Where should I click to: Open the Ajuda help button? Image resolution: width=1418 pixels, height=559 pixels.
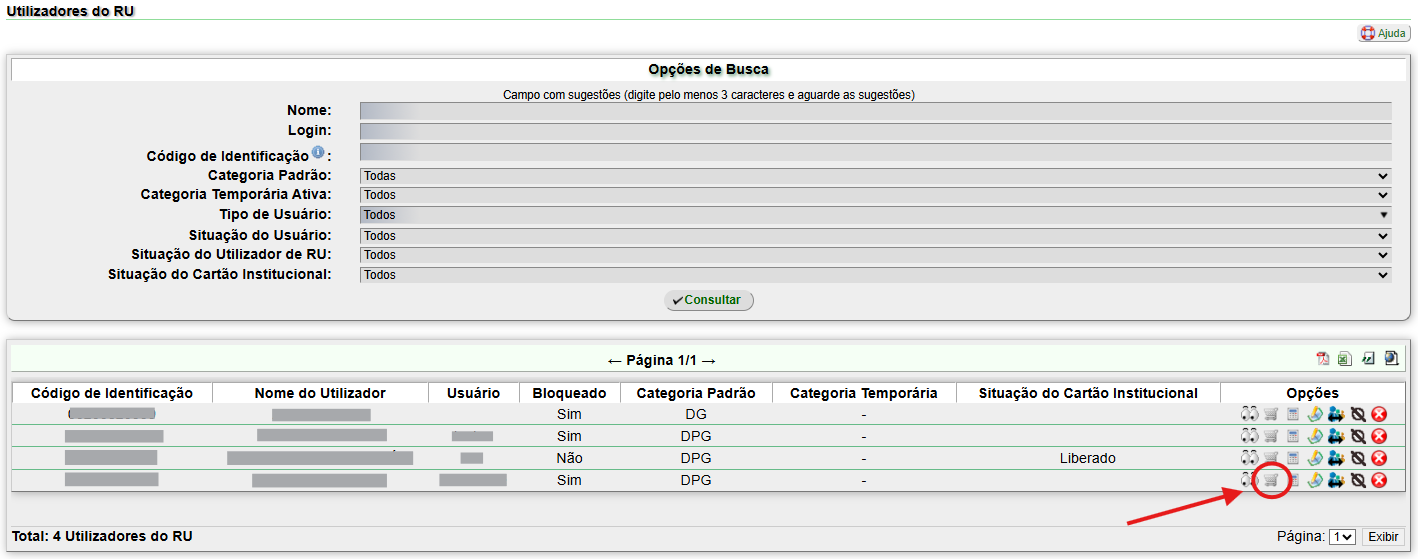1384,34
